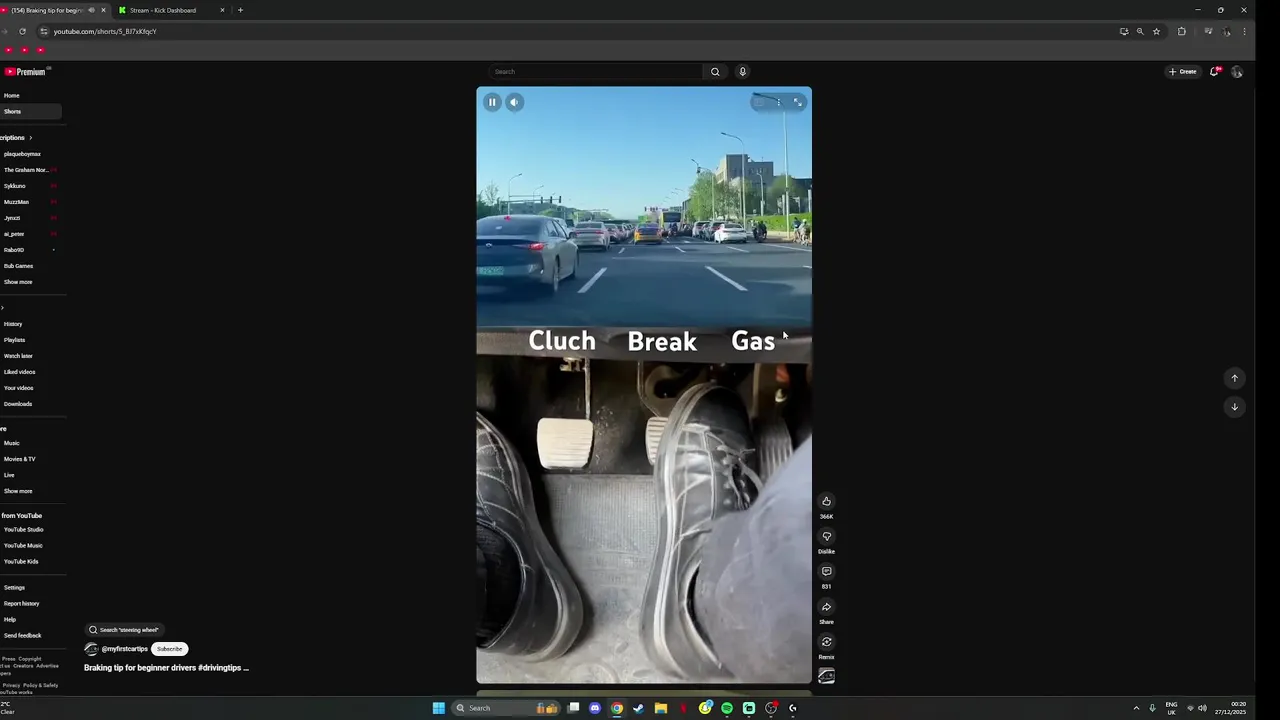Click the Search "steering wheel" suggestion chip
1280x720 pixels.
124,630
